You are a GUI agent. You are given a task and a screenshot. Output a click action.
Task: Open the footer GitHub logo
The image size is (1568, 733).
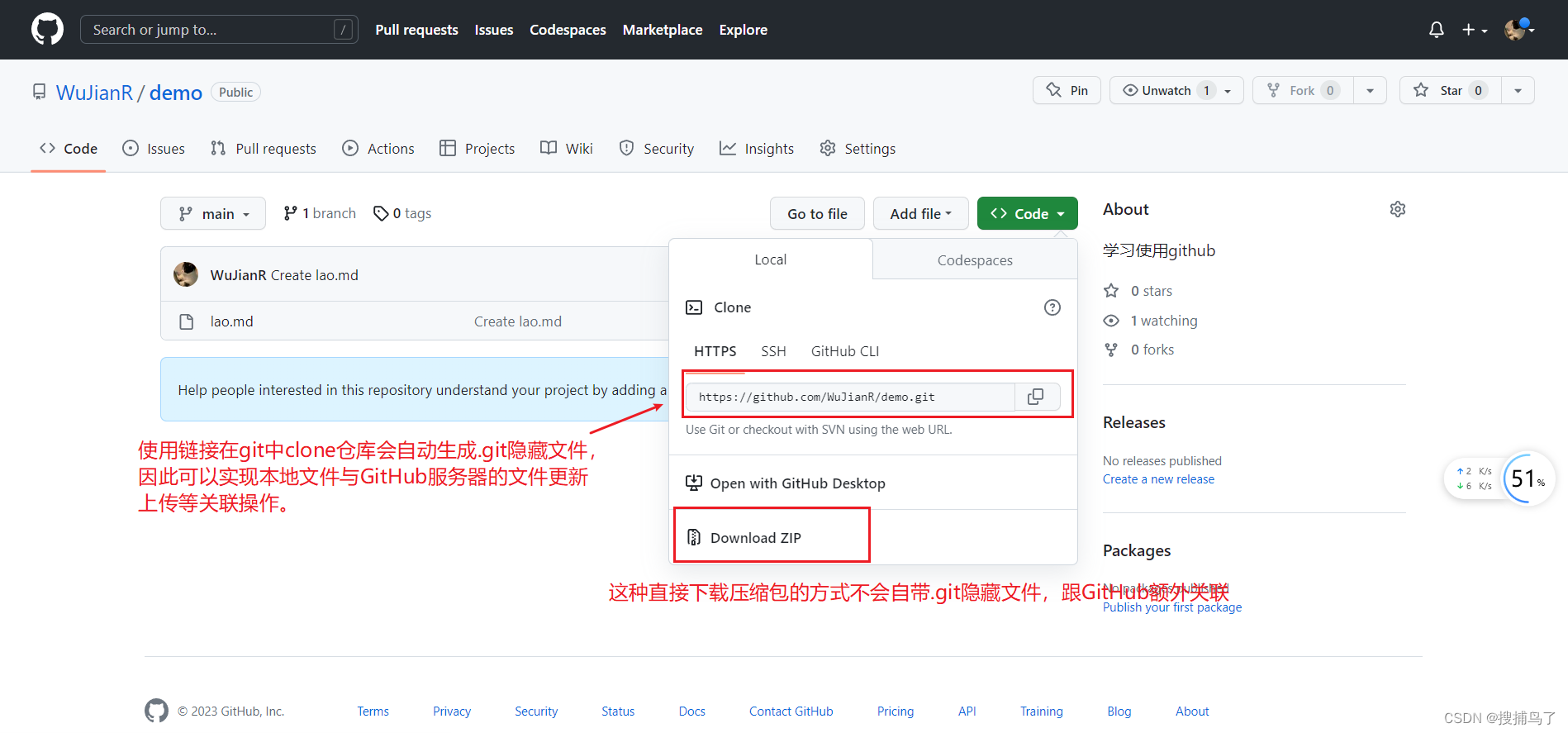(x=156, y=711)
